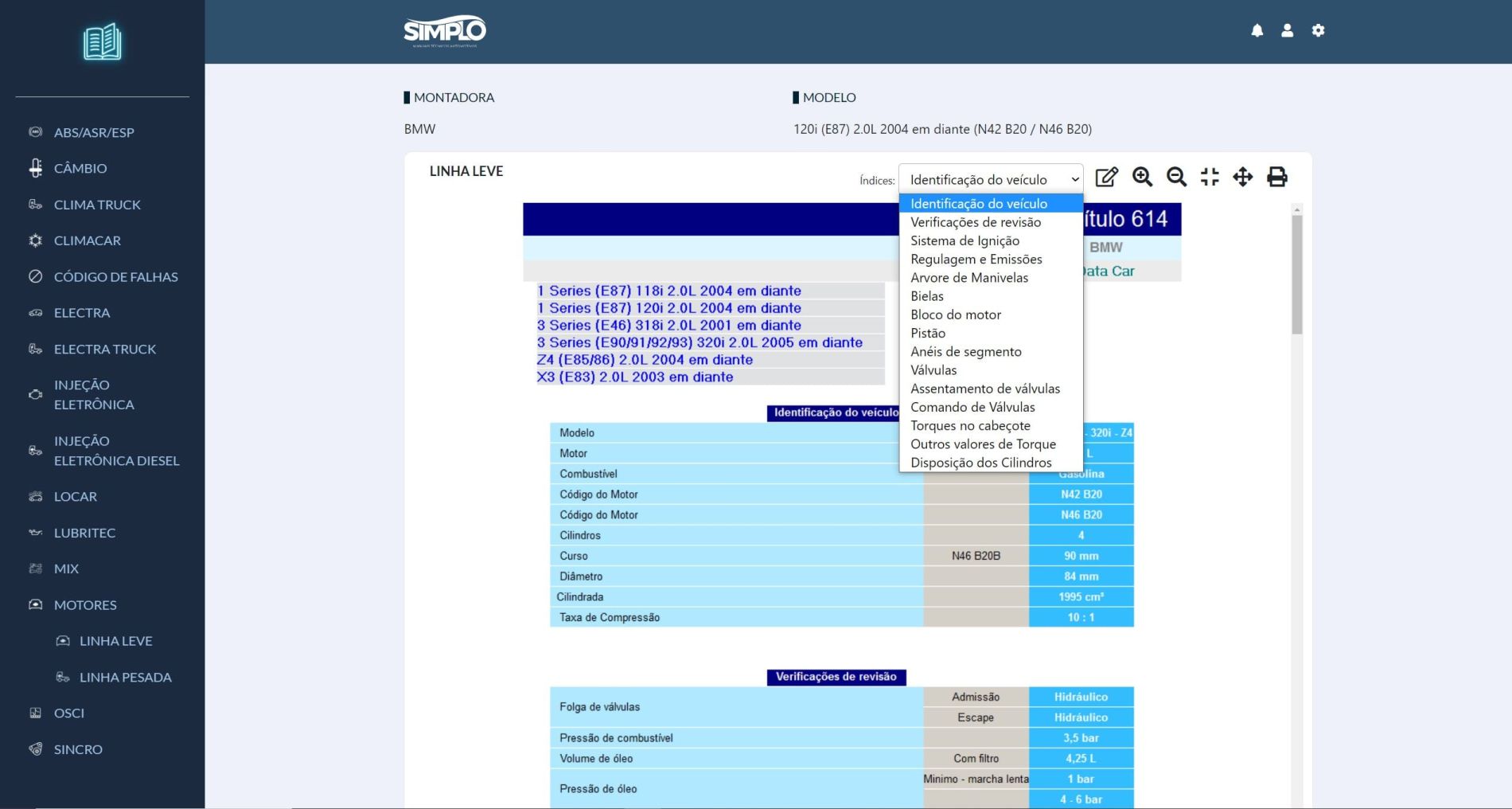1512x809 pixels.
Task: Select the move/pan arrows icon
Action: 1243,177
